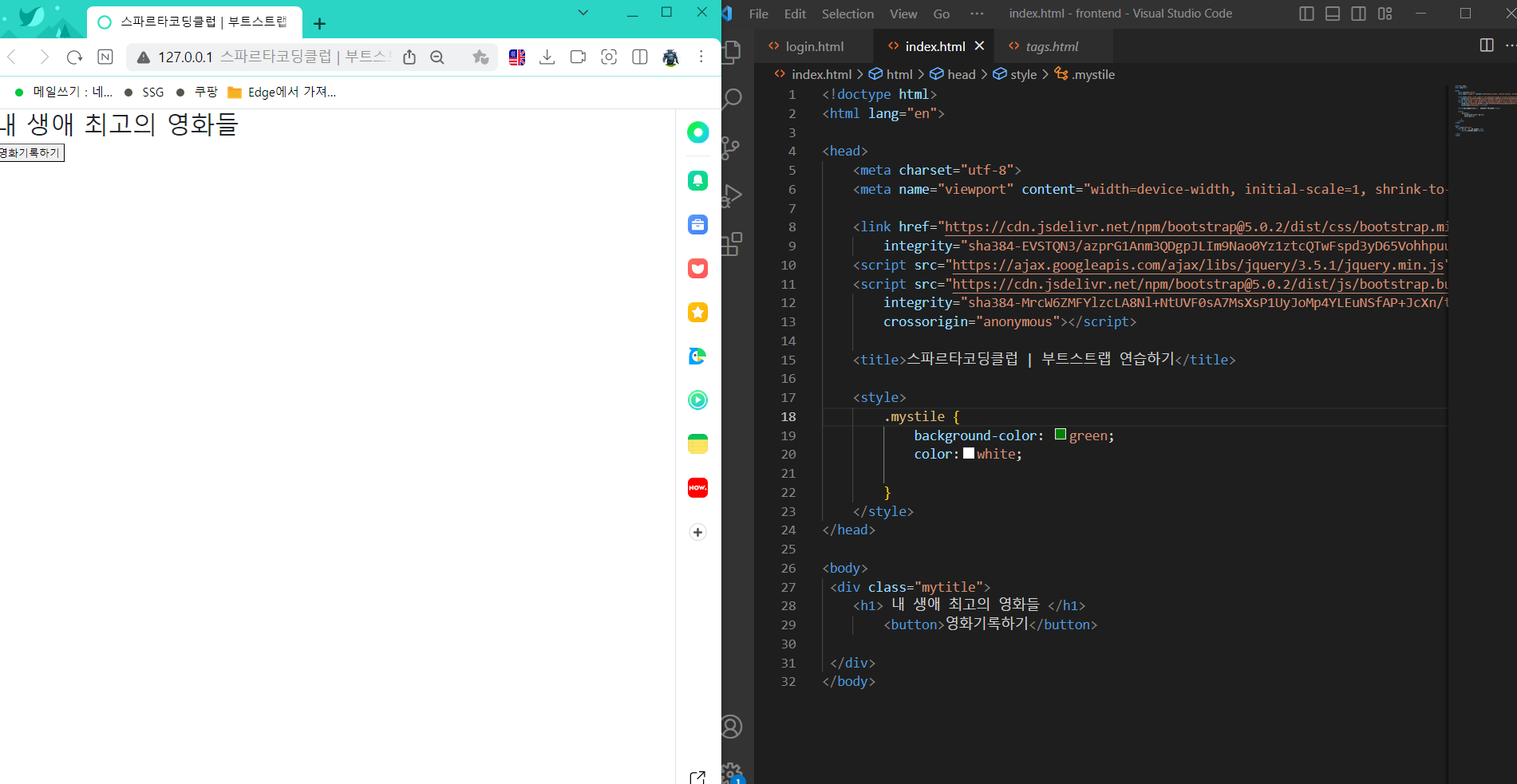
Task: Toggle the primary side bar layout icon
Action: pyautogui.click(x=1306, y=14)
